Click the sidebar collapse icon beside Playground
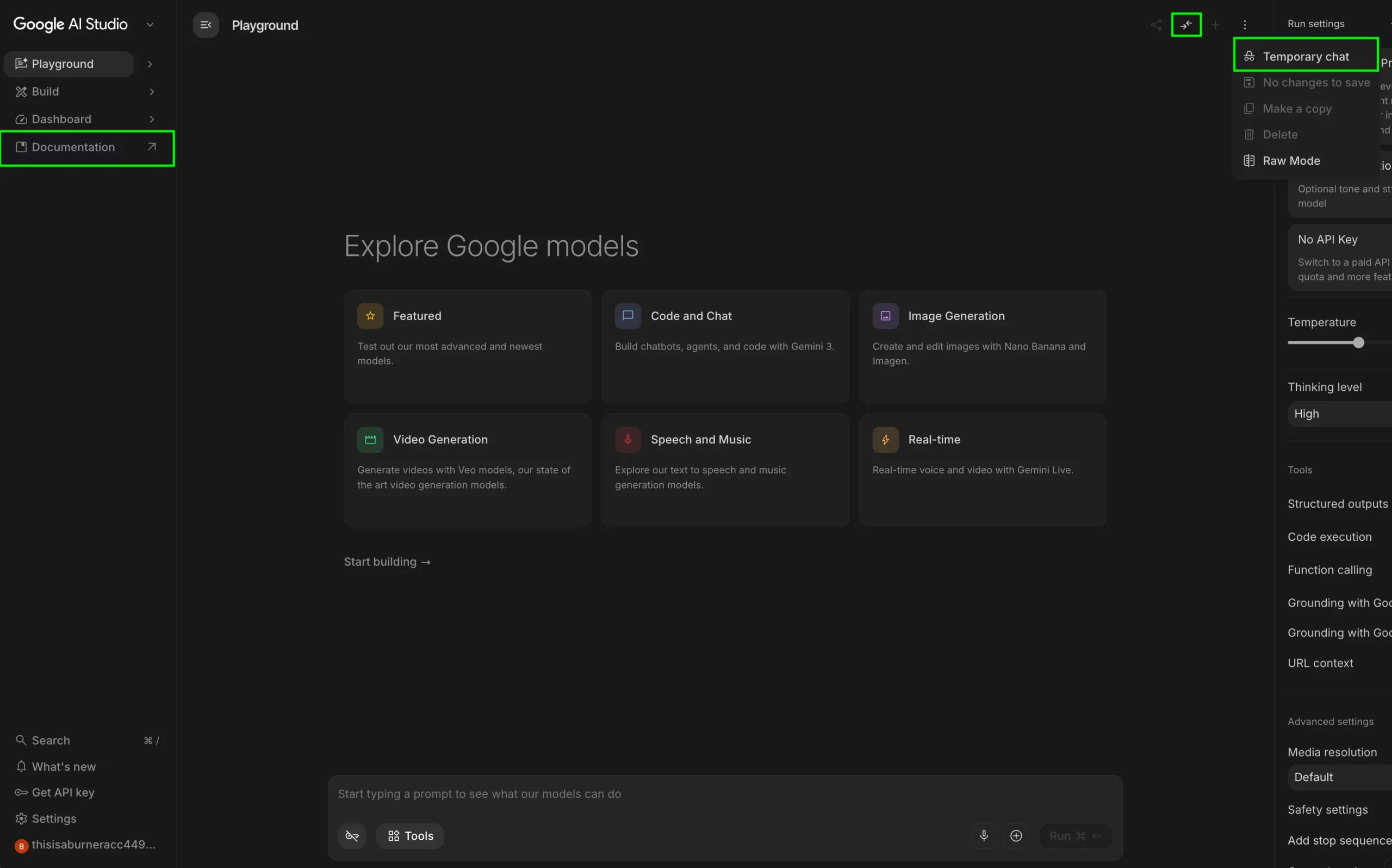Image resolution: width=1392 pixels, height=868 pixels. click(206, 24)
